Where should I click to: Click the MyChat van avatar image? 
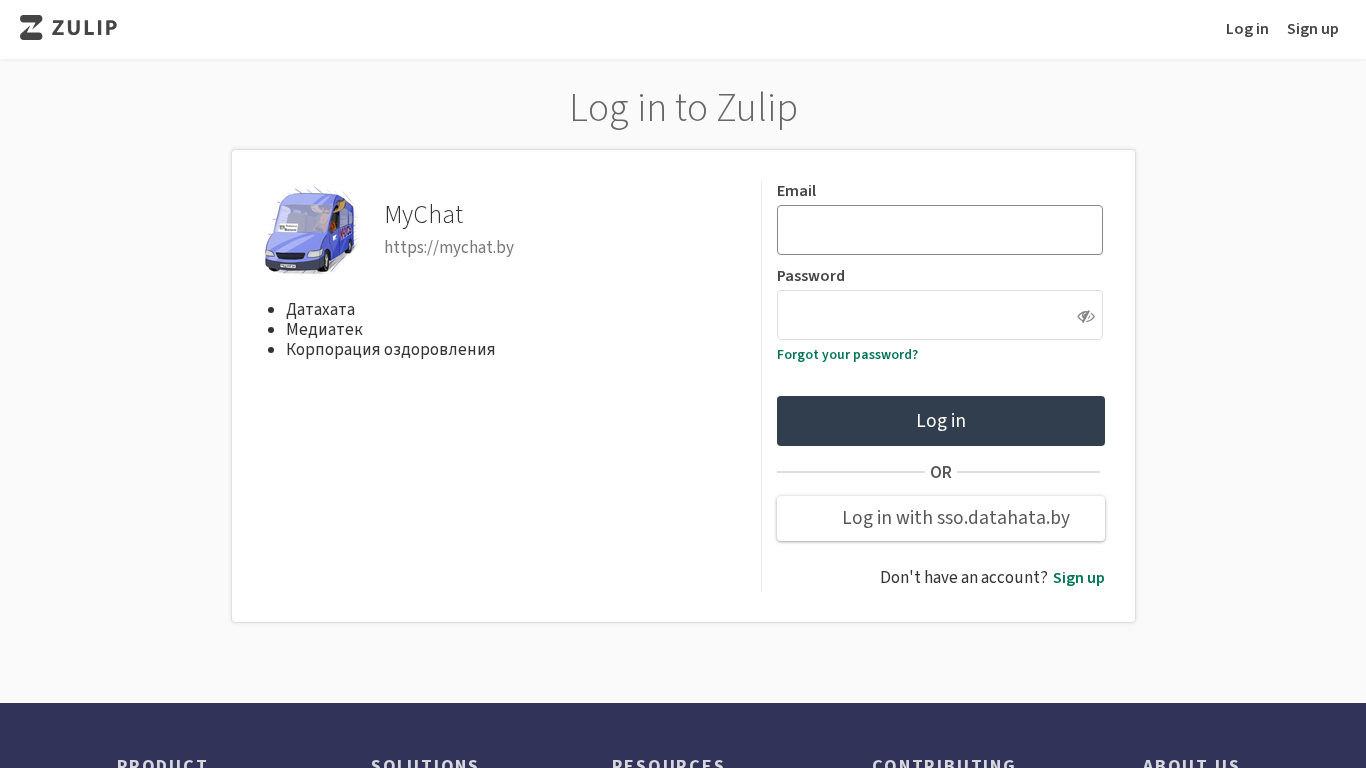[309, 230]
